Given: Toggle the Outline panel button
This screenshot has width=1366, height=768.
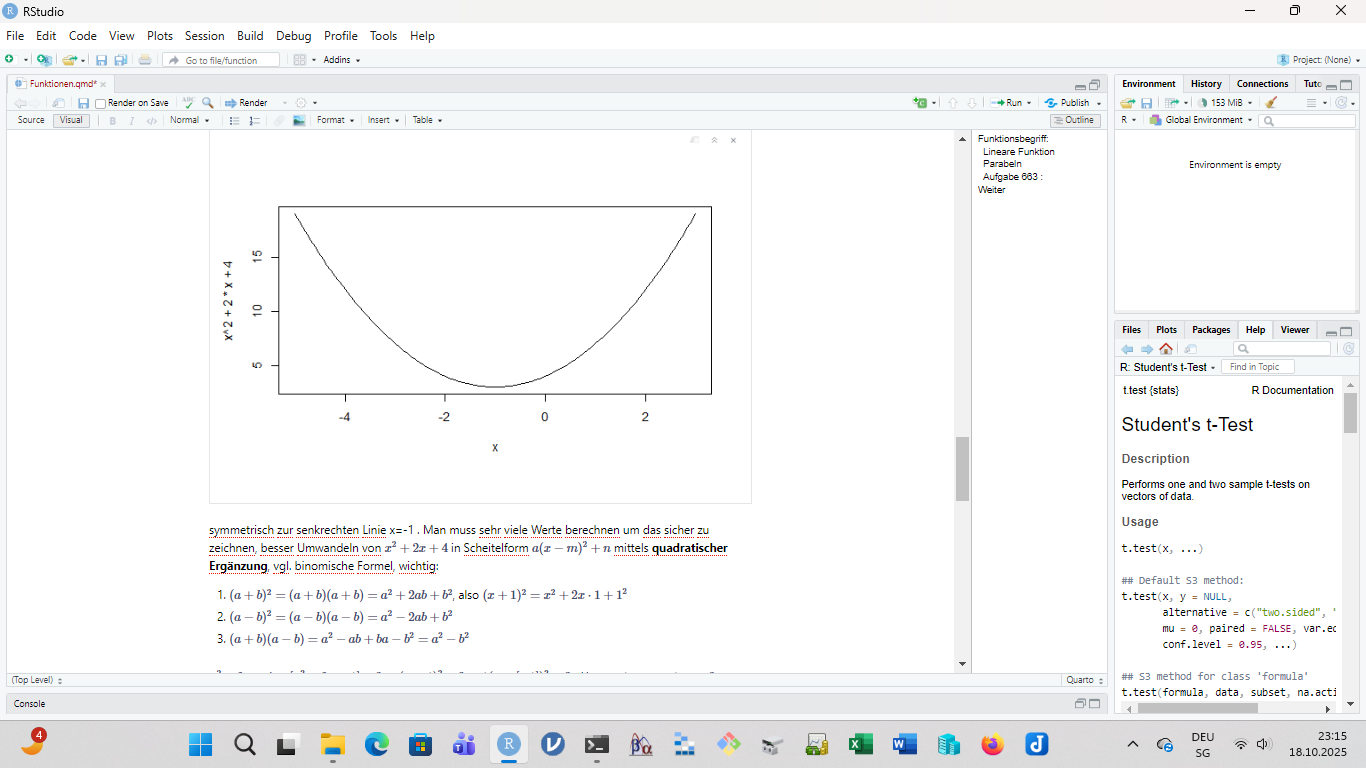Looking at the screenshot, I should pos(1075,120).
